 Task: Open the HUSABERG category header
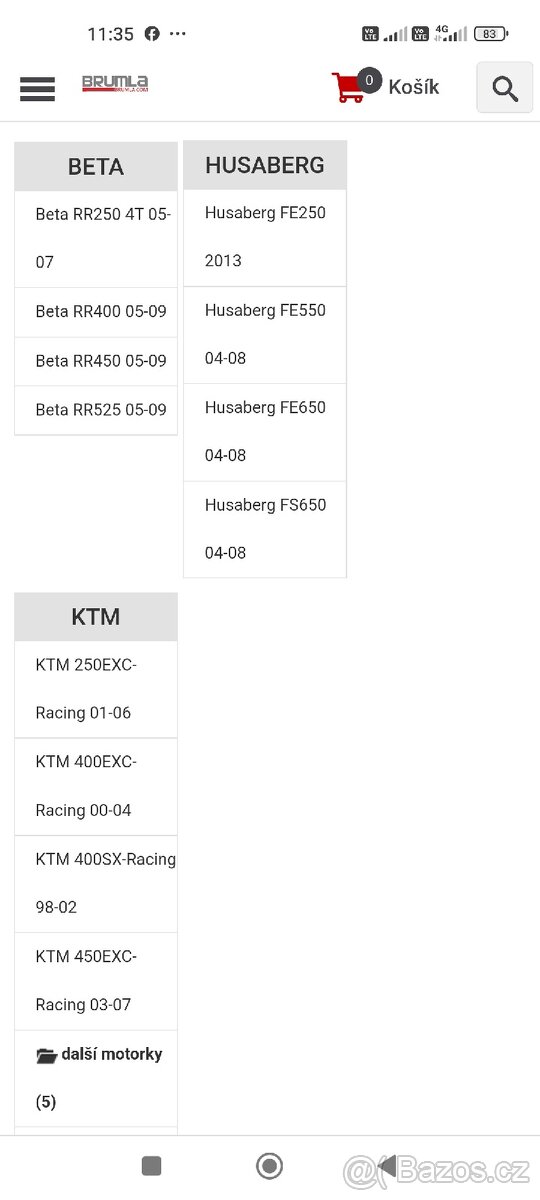pyautogui.click(x=265, y=165)
